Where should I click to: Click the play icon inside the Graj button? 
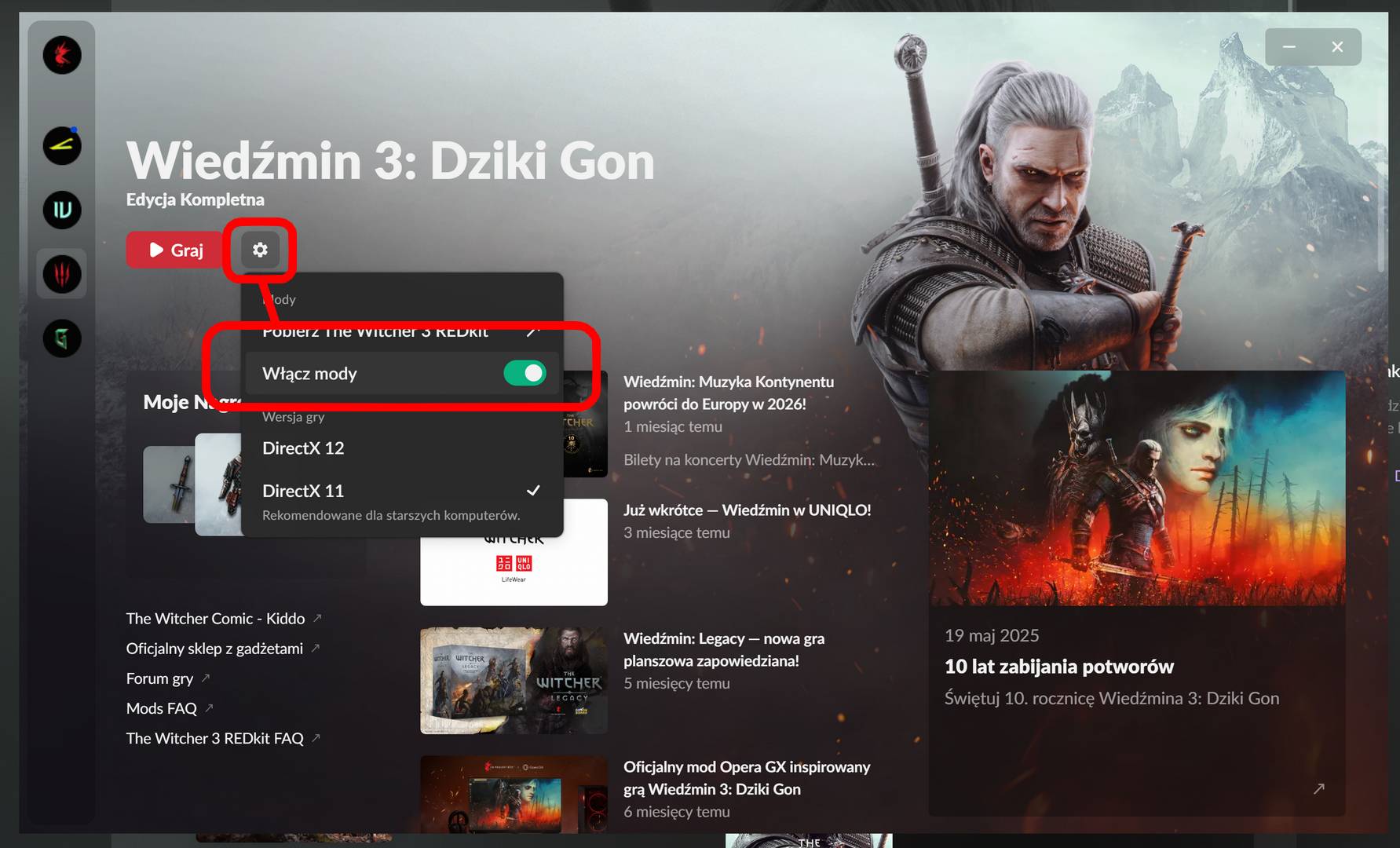pyautogui.click(x=155, y=250)
